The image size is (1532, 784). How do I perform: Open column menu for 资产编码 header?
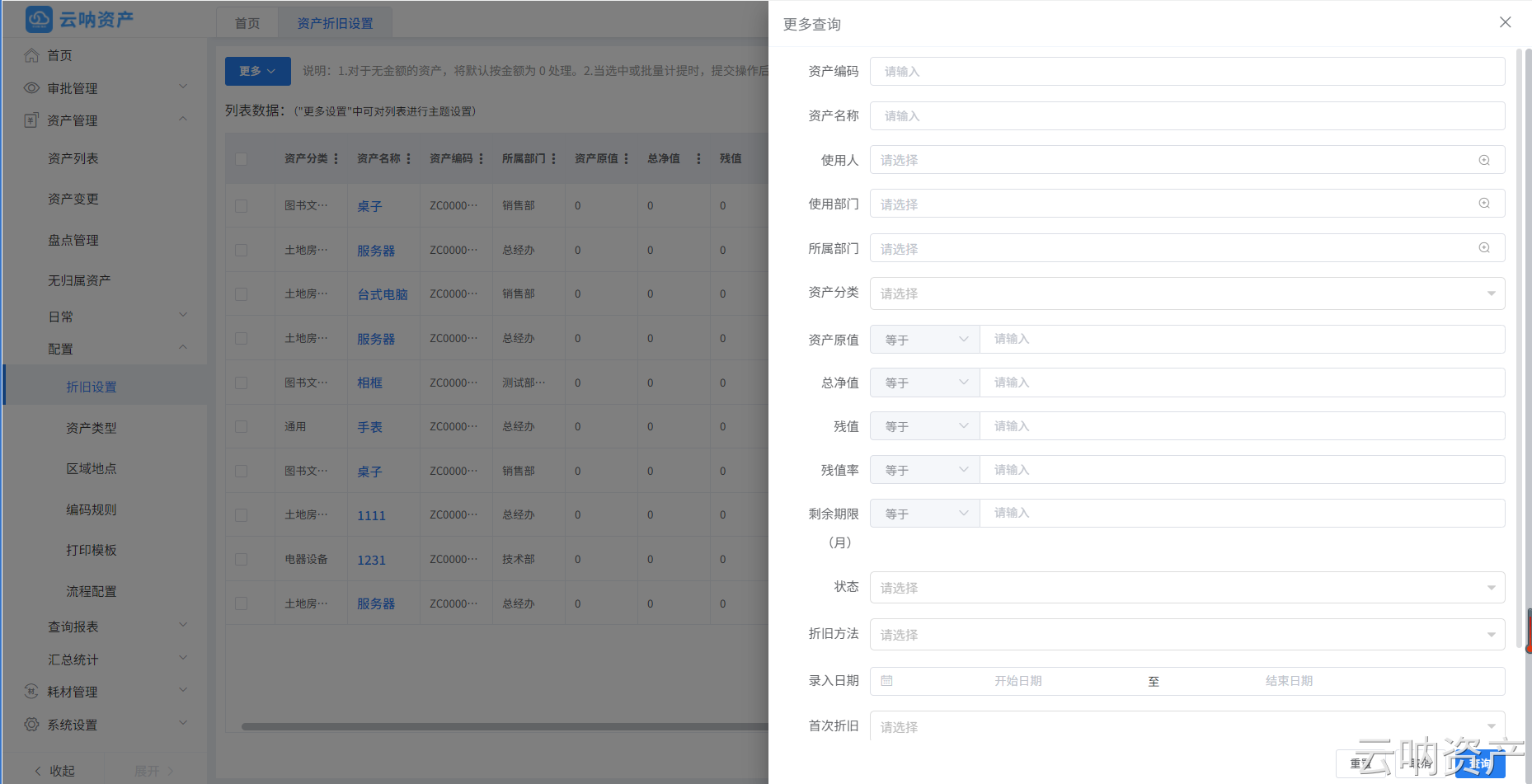481,158
